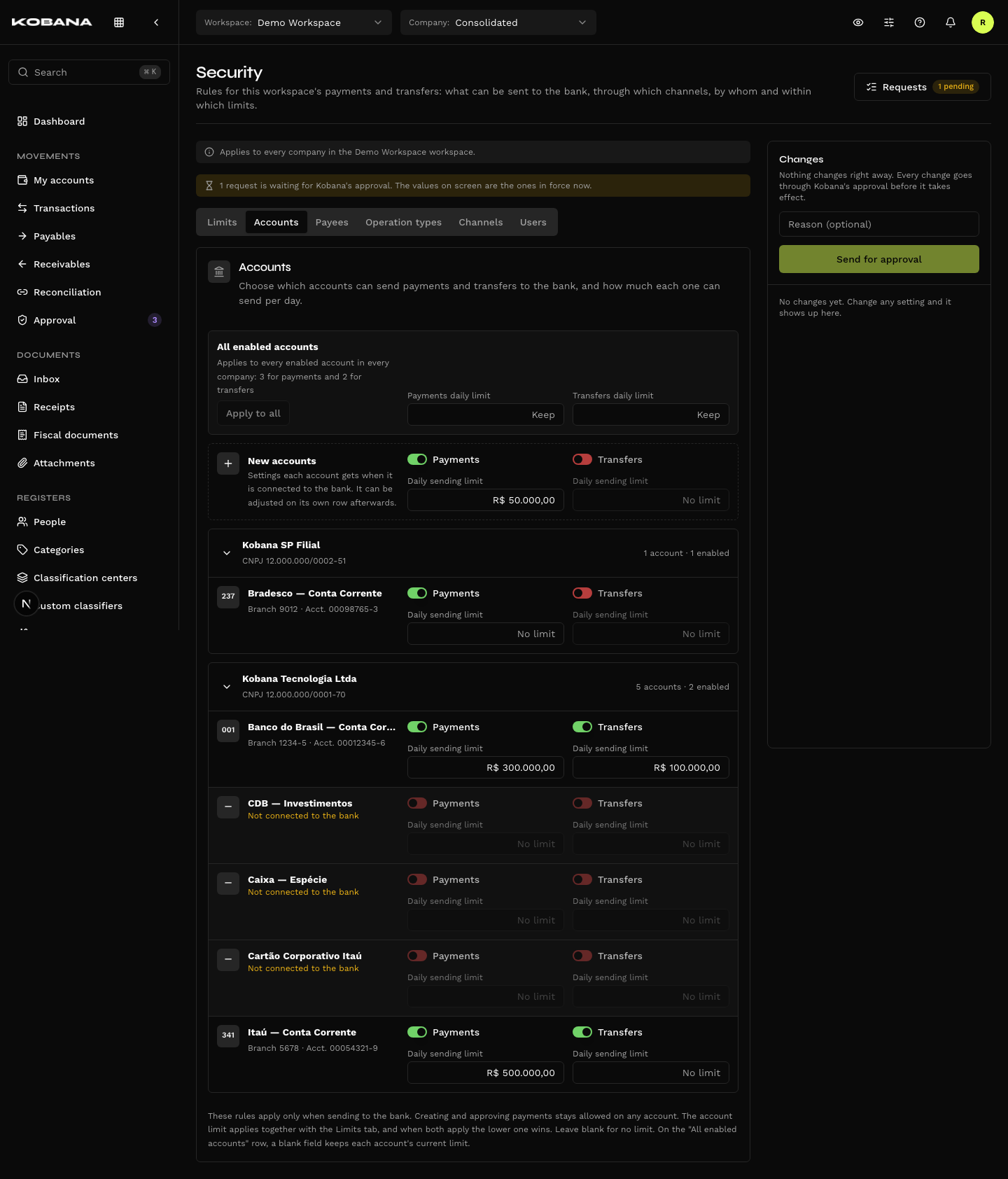Disable Payments for Itaú Conta Corrente

click(417, 1032)
